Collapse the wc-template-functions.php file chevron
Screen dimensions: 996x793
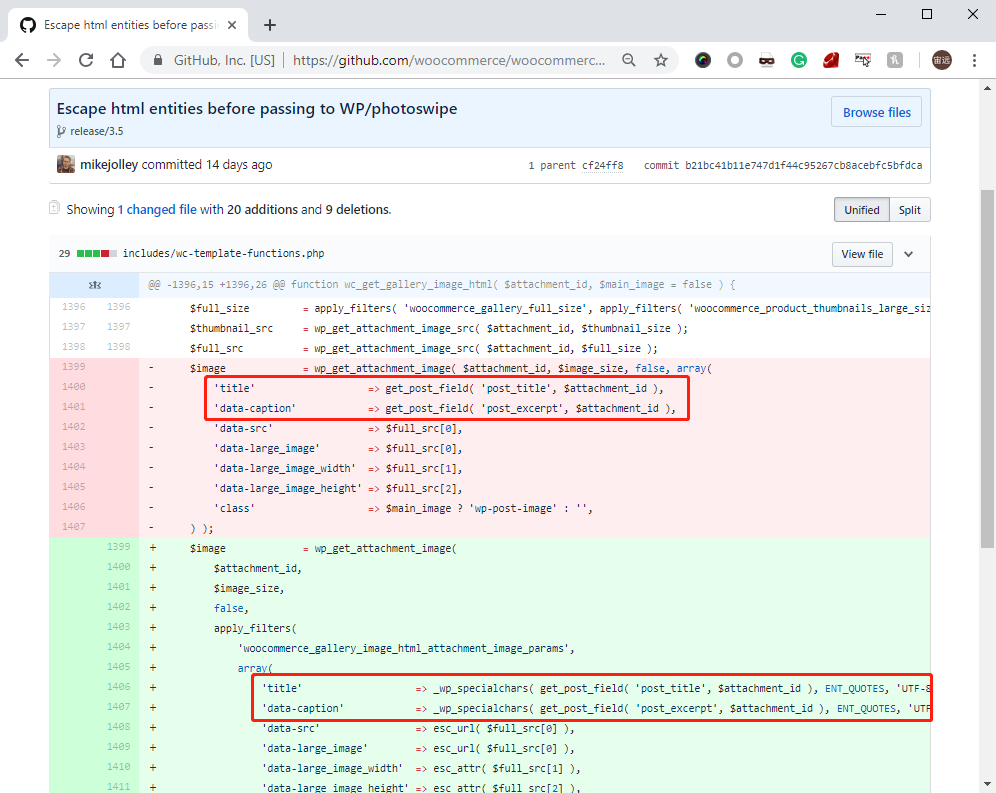[908, 254]
